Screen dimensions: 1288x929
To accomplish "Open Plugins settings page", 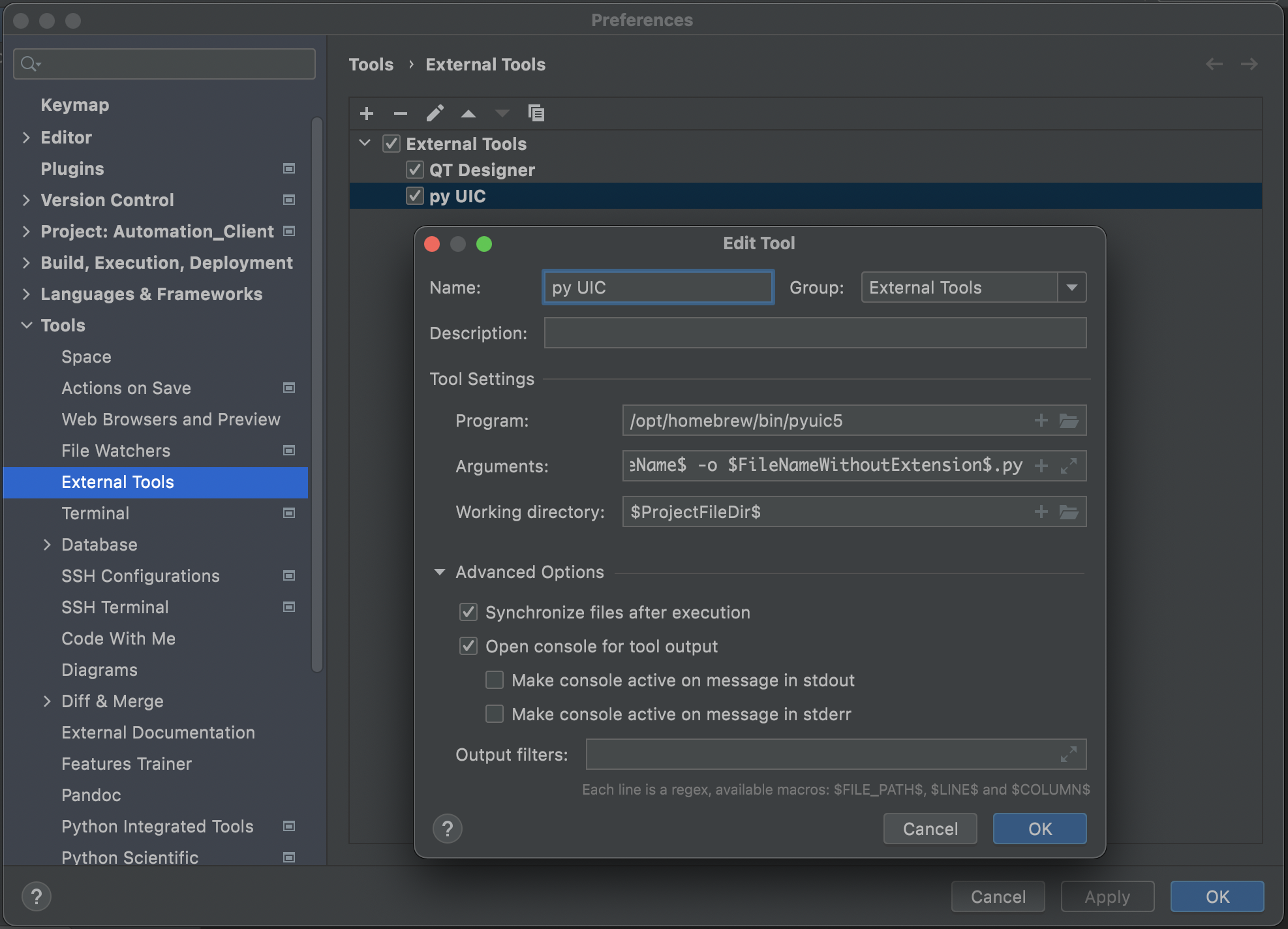I will 72,168.
